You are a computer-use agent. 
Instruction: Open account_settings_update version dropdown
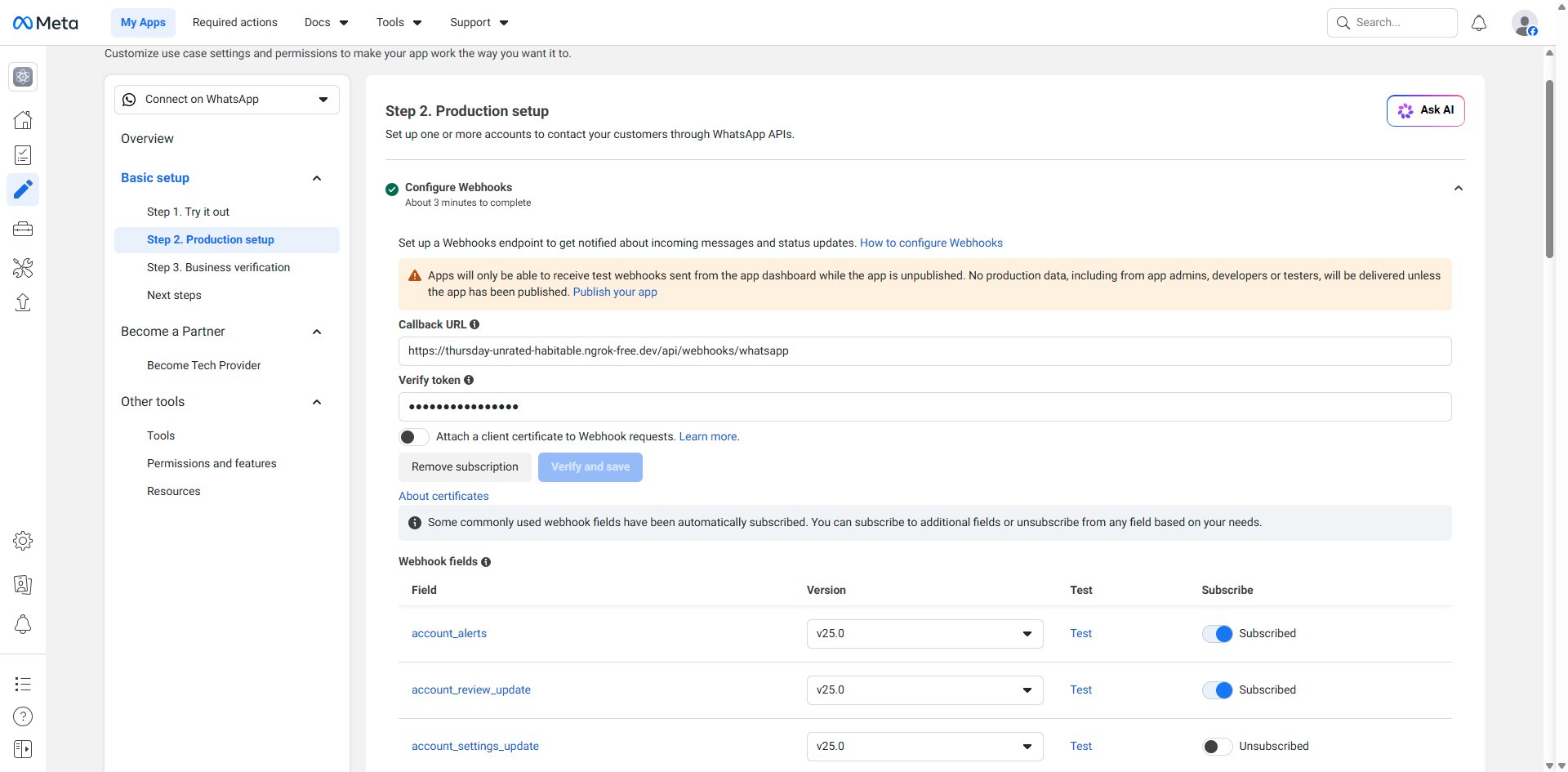(x=924, y=747)
